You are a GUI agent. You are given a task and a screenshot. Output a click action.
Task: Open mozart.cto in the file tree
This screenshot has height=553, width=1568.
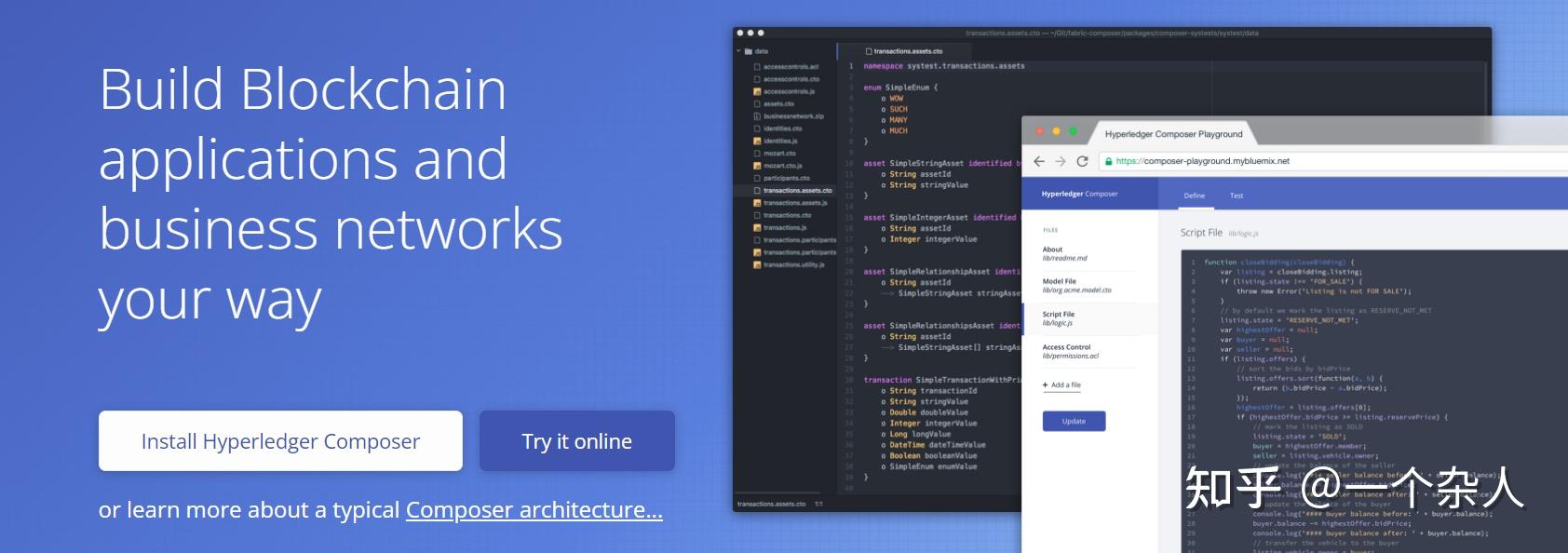point(779,153)
